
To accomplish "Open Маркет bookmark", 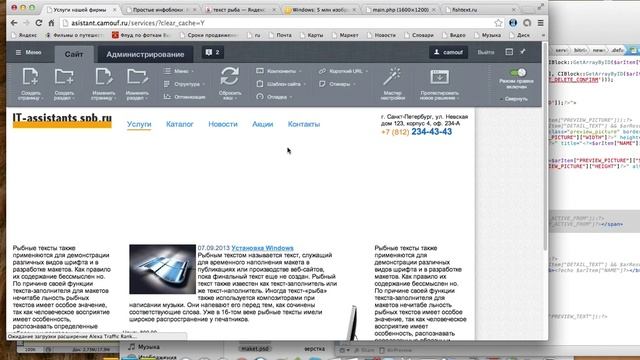I will tap(345, 35).
